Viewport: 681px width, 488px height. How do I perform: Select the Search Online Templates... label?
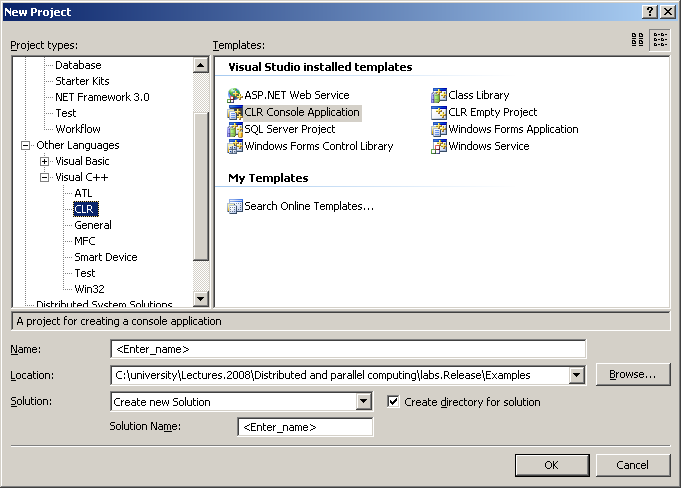[x=309, y=206]
